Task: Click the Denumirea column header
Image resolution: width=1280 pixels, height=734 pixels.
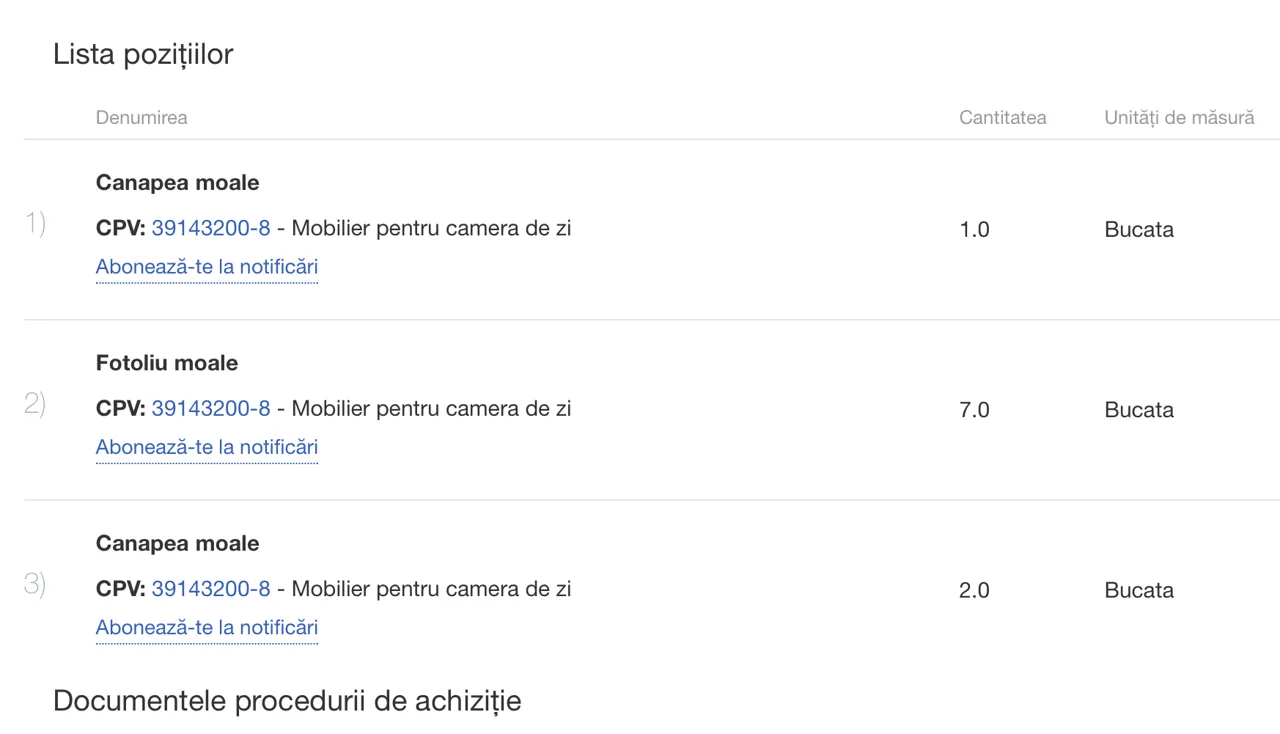Action: point(141,117)
